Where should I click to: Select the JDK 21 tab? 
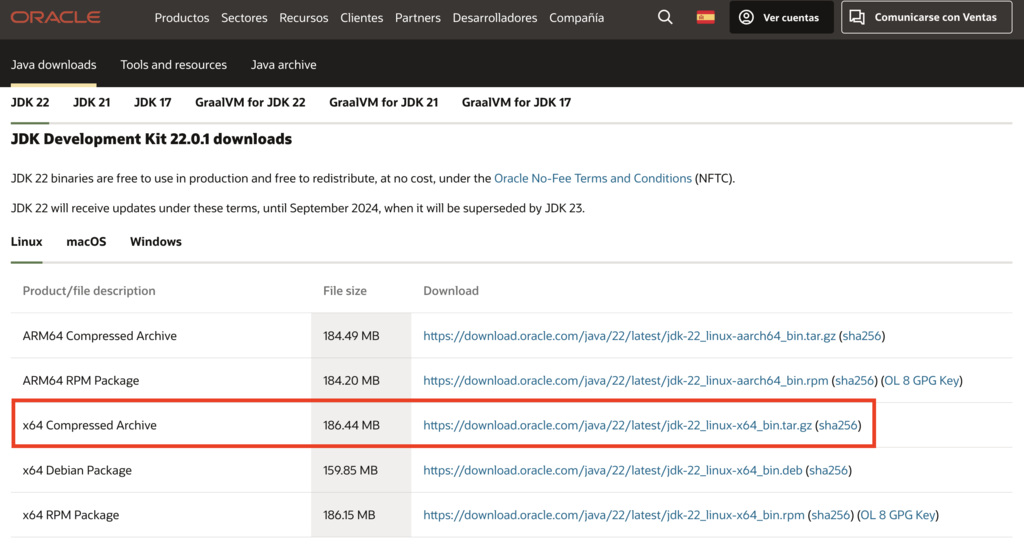tap(91, 102)
